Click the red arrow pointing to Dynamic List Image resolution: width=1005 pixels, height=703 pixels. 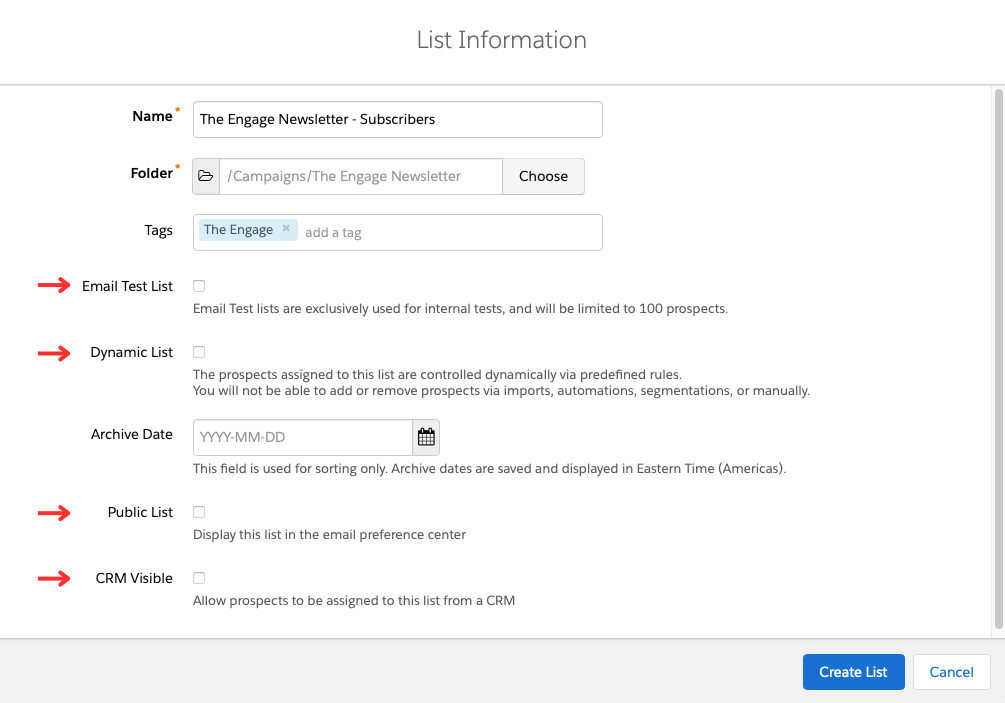pyautogui.click(x=55, y=352)
